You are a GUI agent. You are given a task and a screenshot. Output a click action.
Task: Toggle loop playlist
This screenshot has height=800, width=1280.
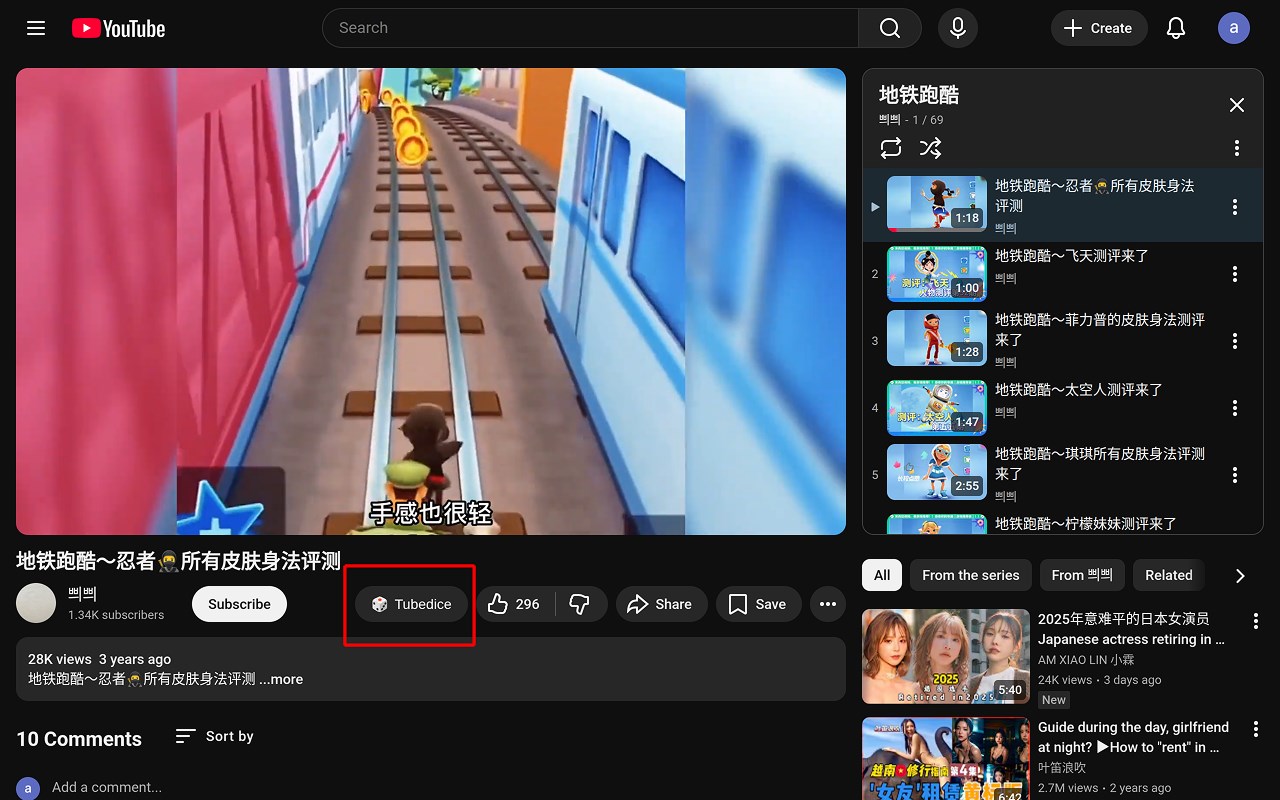pyautogui.click(x=891, y=148)
